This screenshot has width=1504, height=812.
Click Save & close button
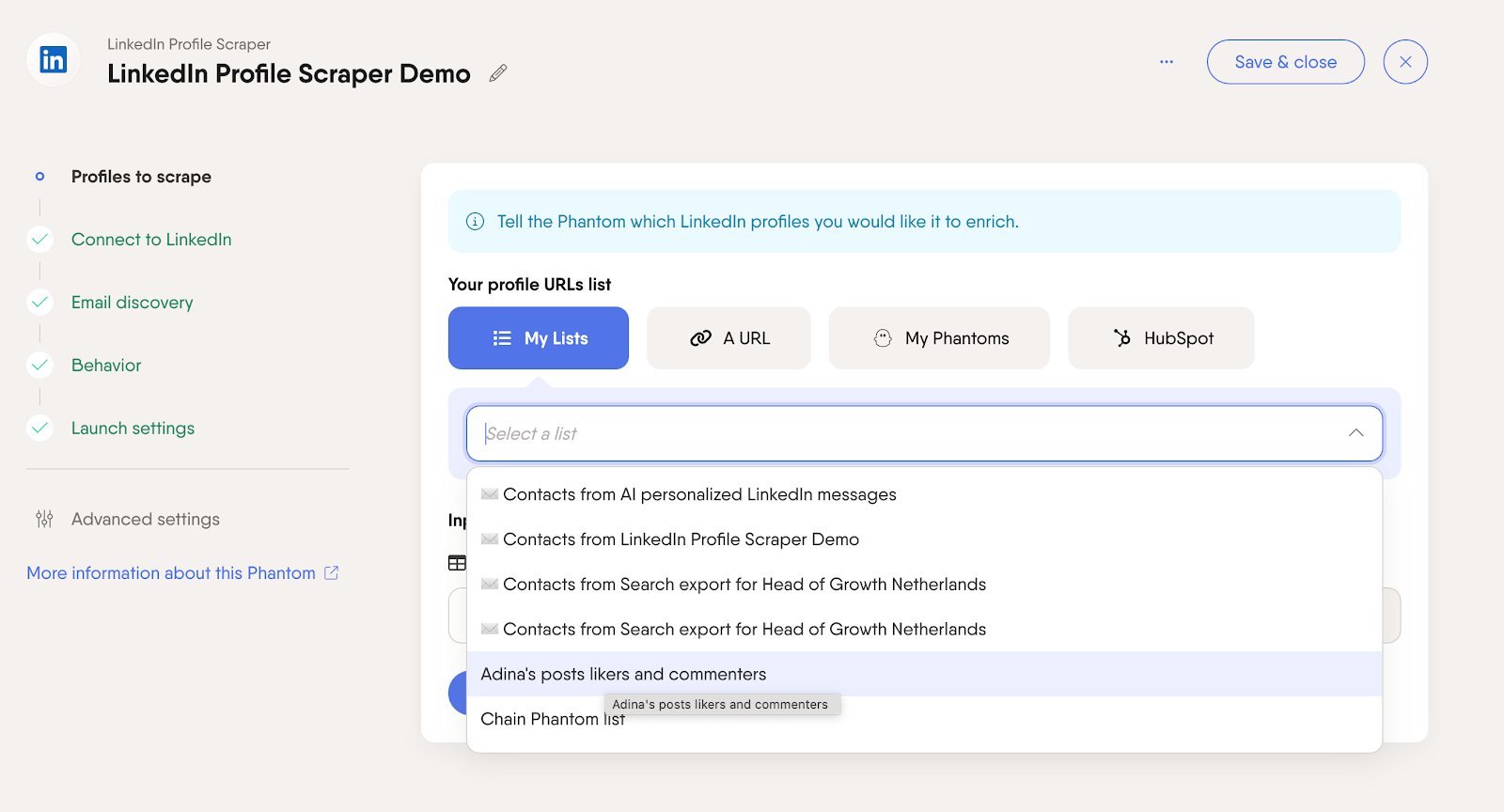tap(1286, 62)
